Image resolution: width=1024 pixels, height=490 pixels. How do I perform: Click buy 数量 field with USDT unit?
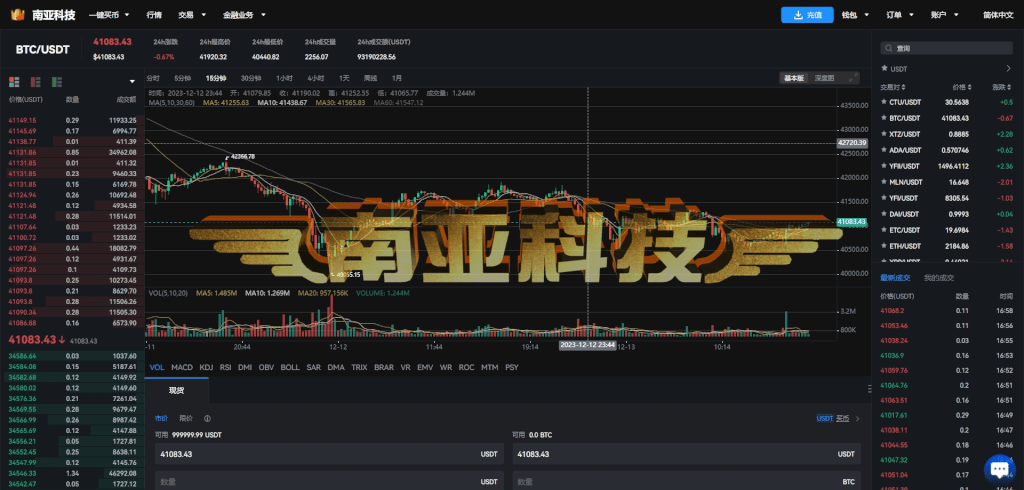pyautogui.click(x=329, y=482)
